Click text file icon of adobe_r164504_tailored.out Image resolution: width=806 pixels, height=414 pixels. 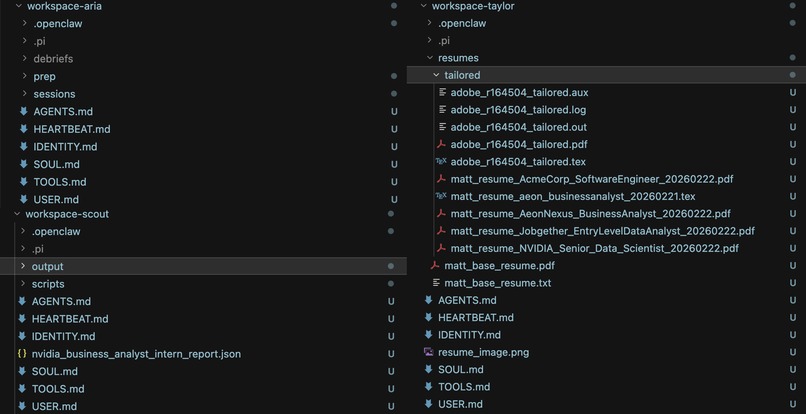(x=442, y=127)
